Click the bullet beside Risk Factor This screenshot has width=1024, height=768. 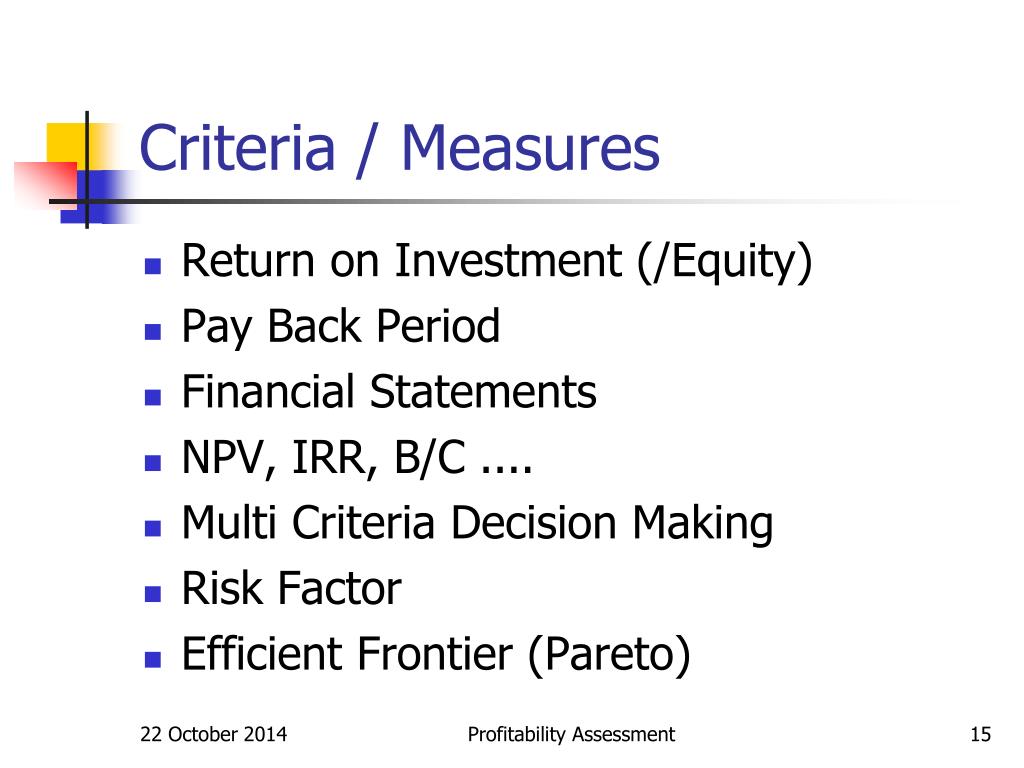(153, 594)
